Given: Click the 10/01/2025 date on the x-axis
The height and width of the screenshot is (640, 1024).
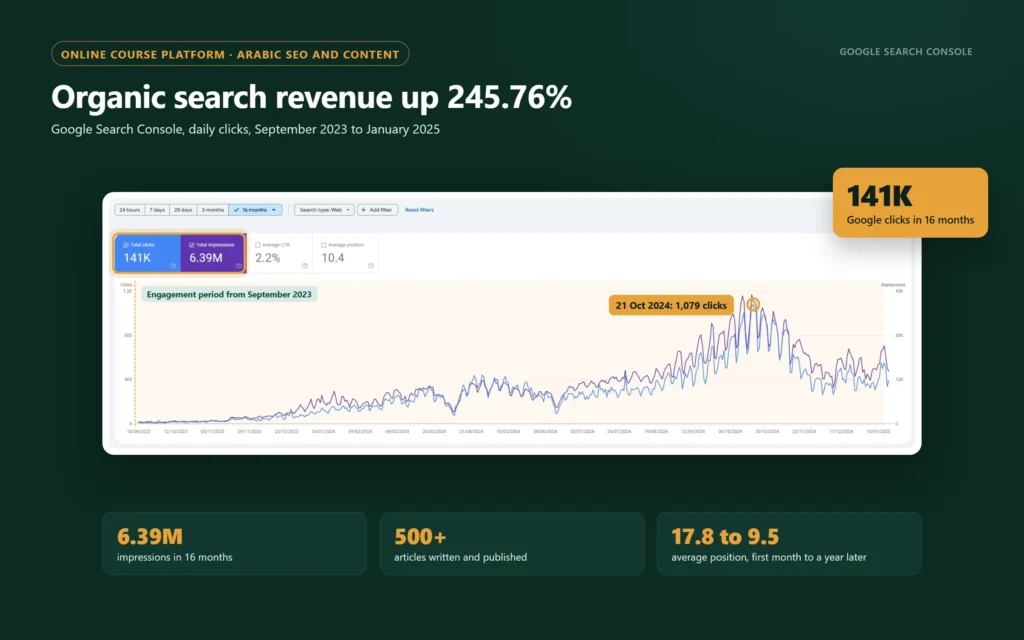Looking at the screenshot, I should [x=878, y=432].
